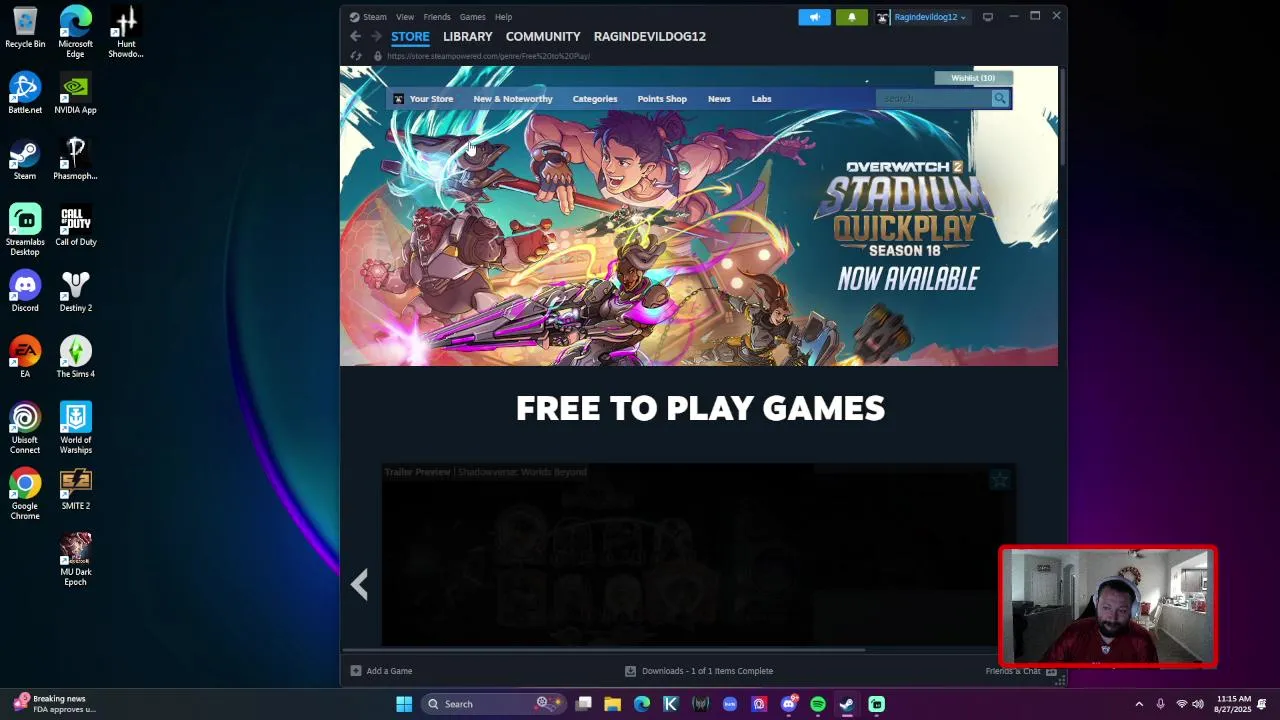
Task: Select Battle.net desktop icon
Action: (x=25, y=94)
